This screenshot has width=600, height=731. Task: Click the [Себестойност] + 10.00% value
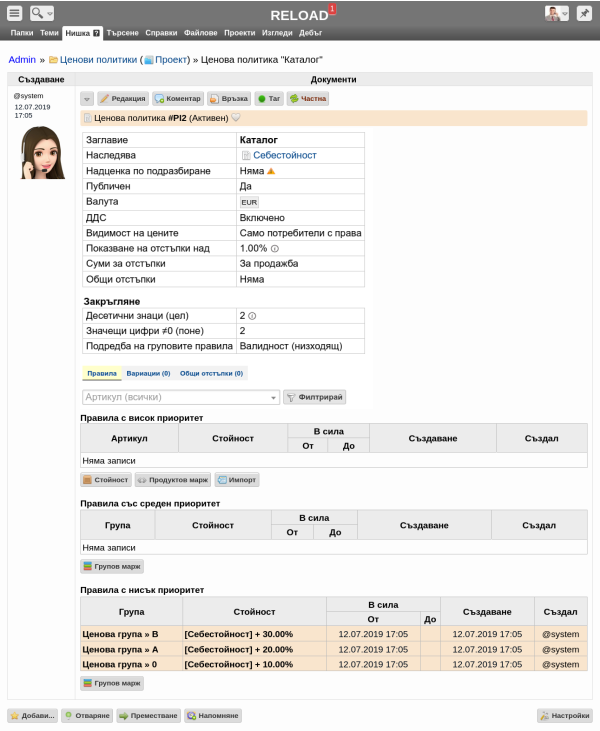click(239, 664)
